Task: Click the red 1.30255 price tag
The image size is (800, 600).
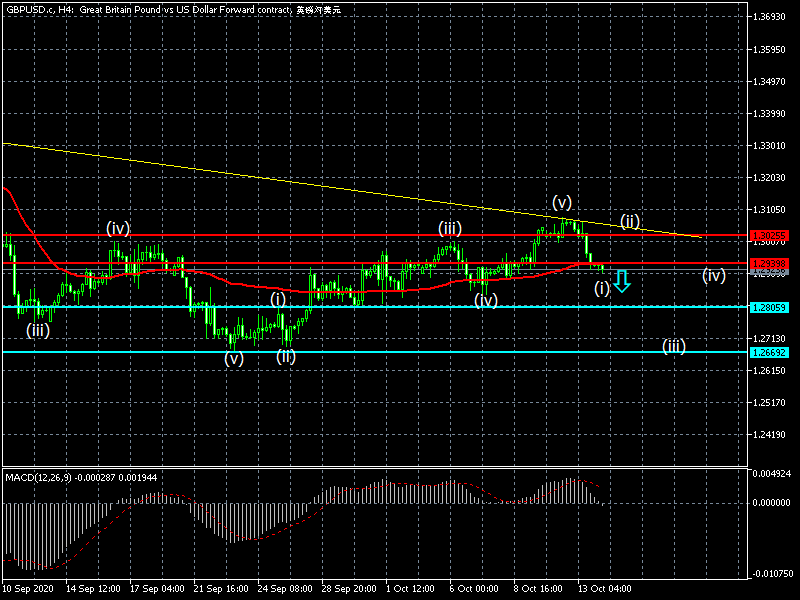Action: (769, 235)
